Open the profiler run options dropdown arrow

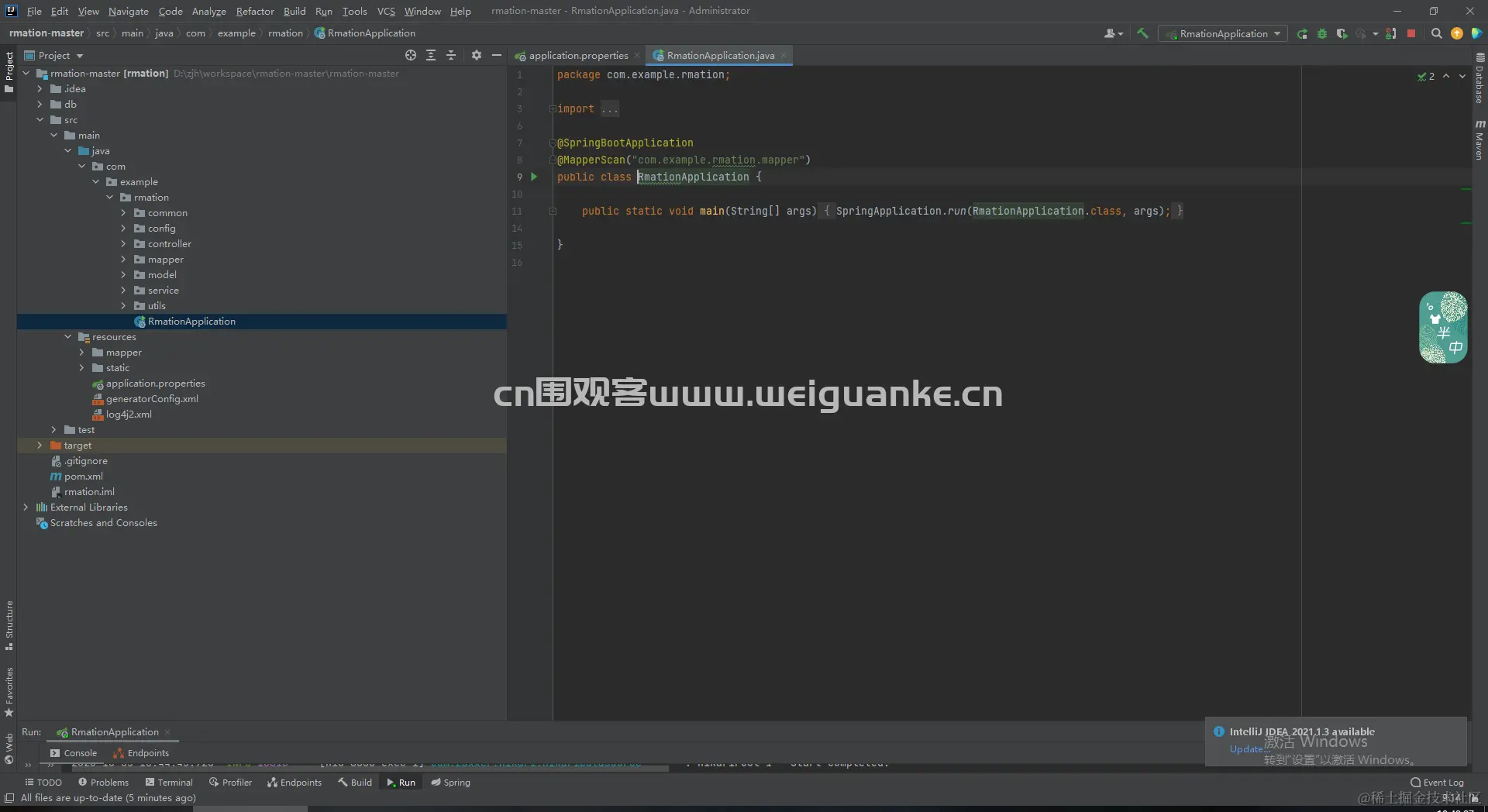(1376, 33)
